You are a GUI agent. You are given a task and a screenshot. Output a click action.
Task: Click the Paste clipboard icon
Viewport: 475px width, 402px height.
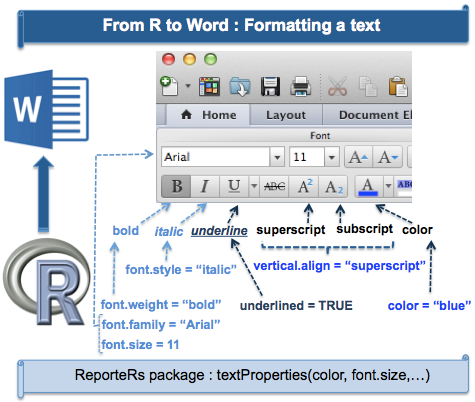(398, 86)
